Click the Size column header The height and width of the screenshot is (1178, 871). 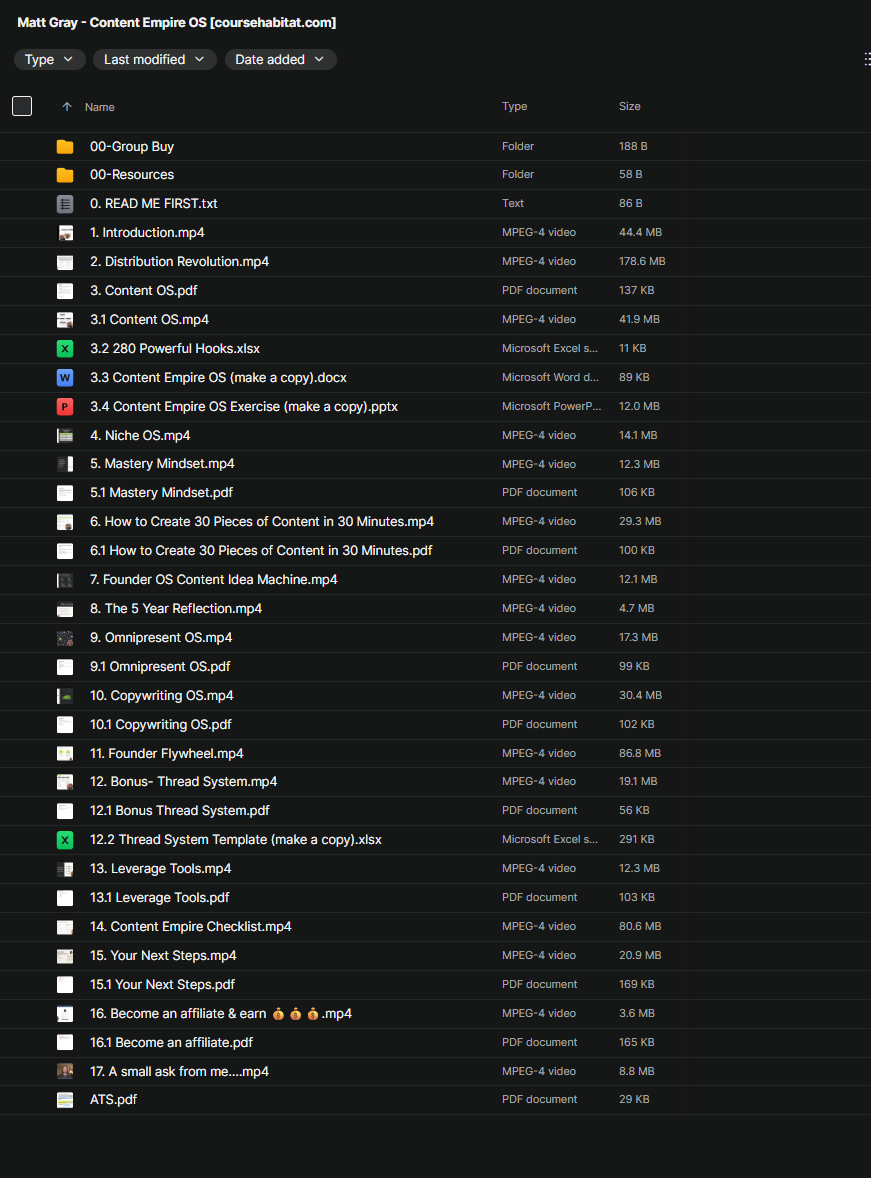[630, 106]
